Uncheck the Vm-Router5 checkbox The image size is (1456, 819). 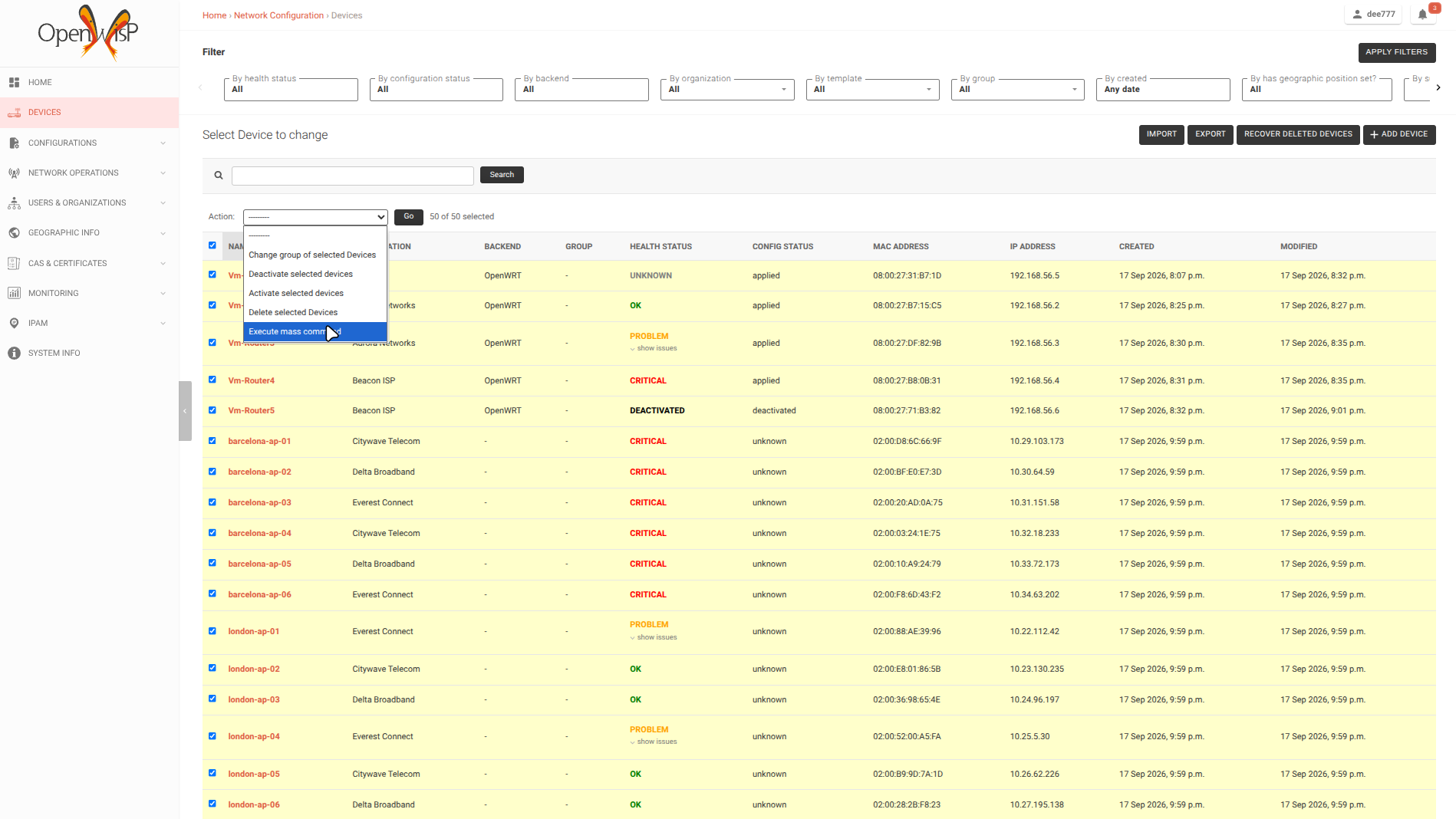(x=212, y=410)
